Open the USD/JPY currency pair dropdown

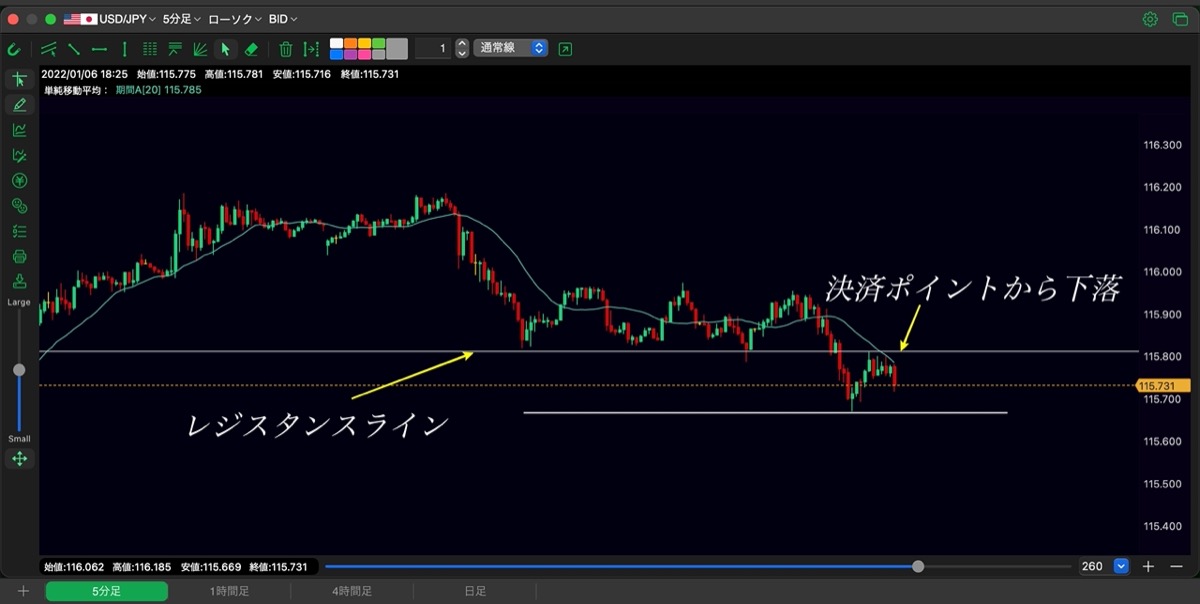click(x=109, y=19)
